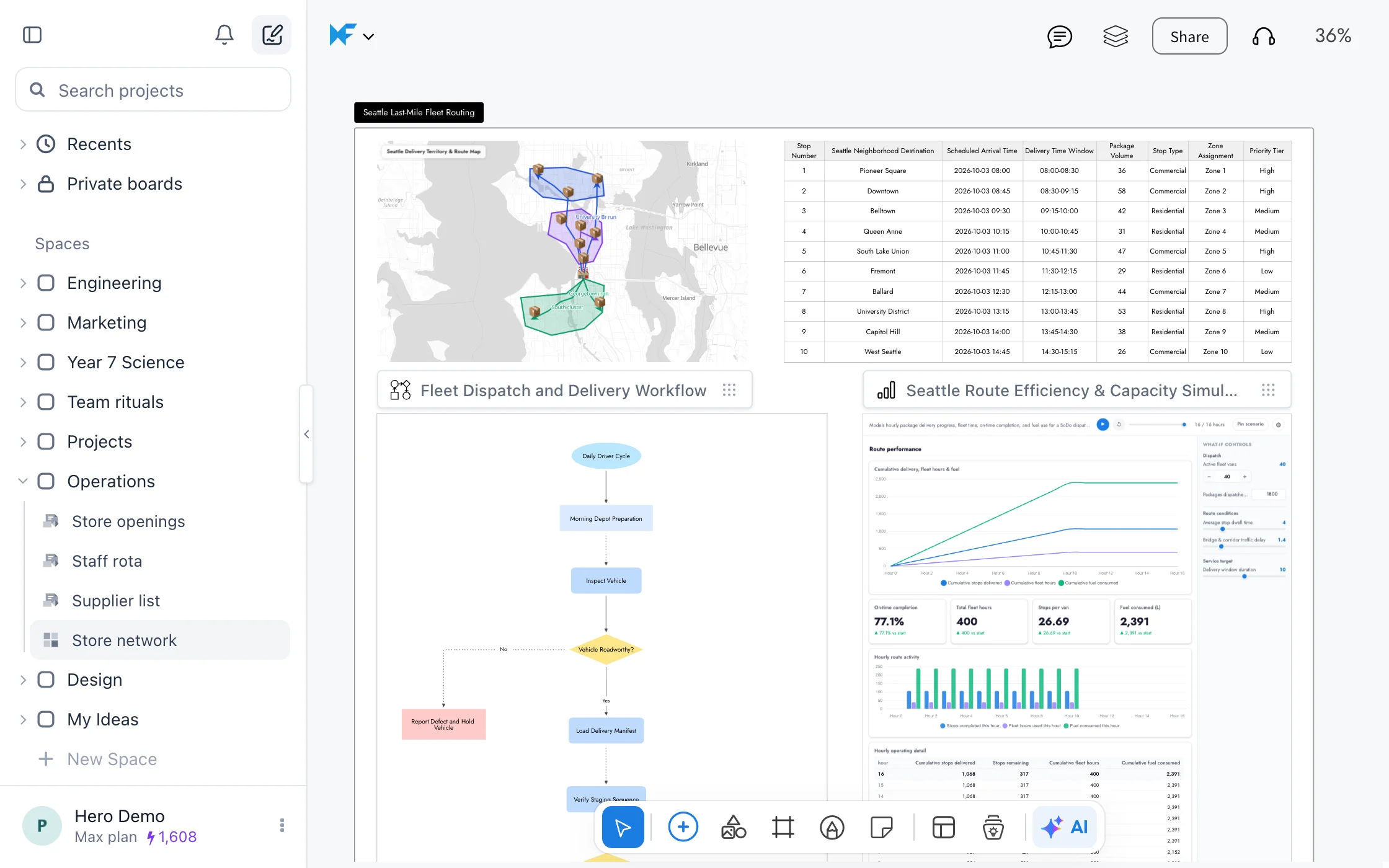Click the add plus circle tool
The height and width of the screenshot is (868, 1389).
pos(683,827)
